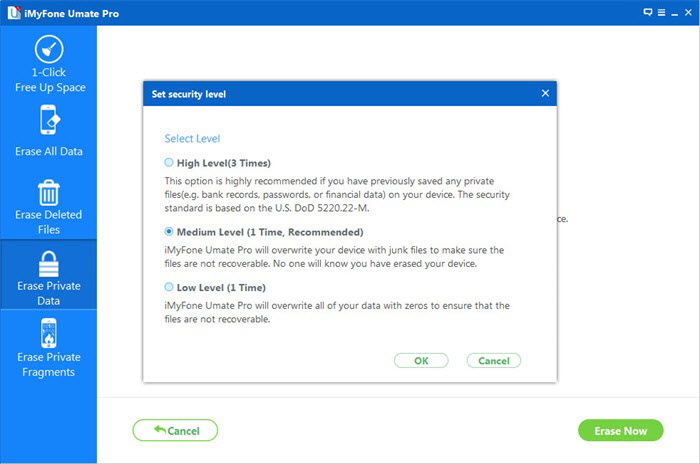This screenshot has height=464, width=700.
Task: Click the overwrite with zeros description
Action: (x=337, y=312)
